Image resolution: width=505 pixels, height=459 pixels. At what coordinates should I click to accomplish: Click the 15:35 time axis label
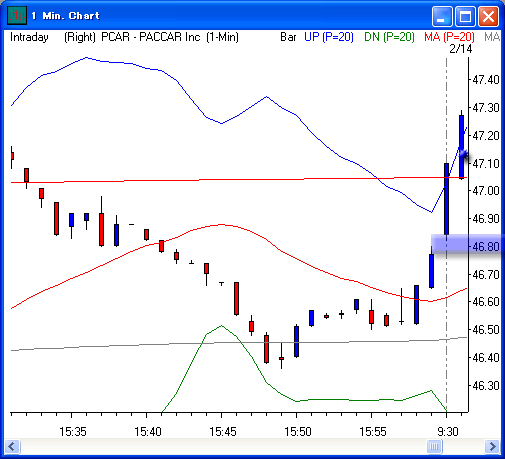73,432
